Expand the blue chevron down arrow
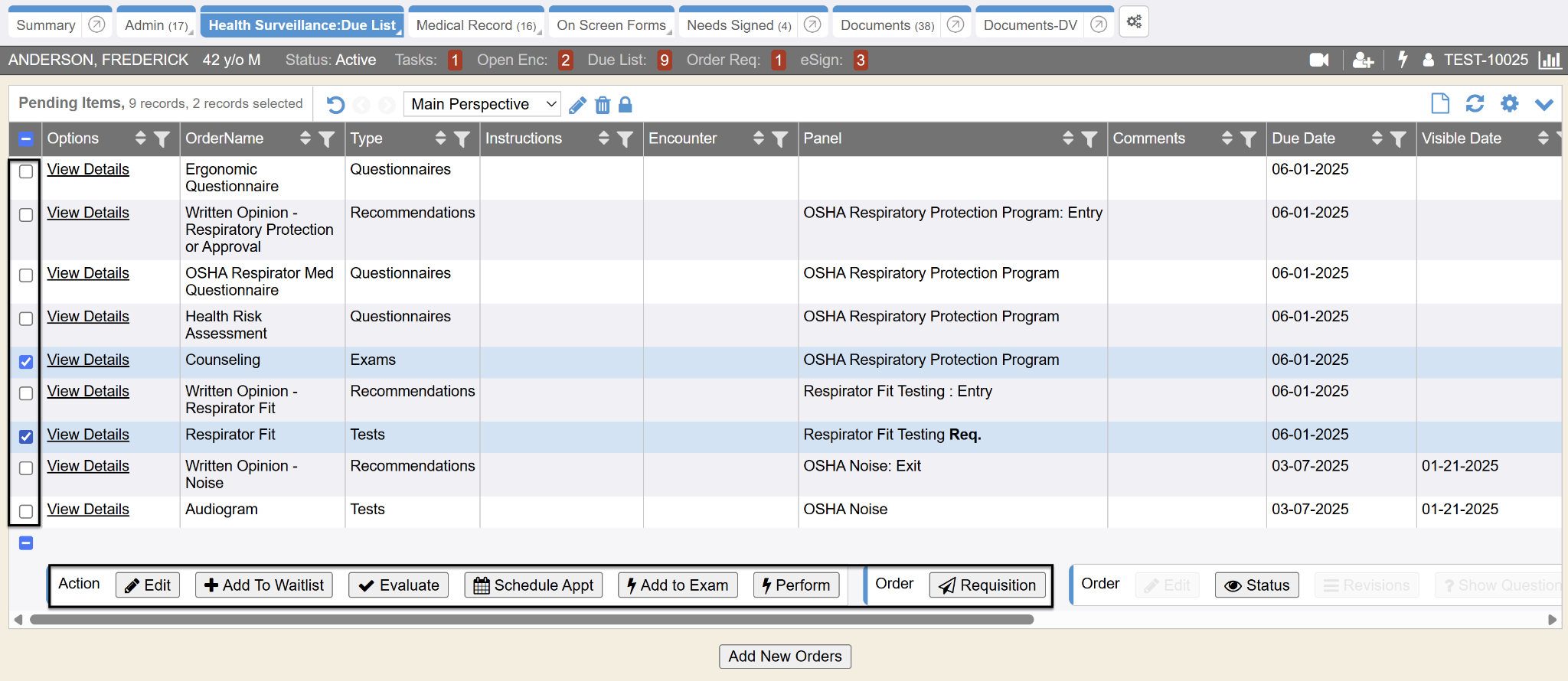This screenshot has height=681, width=1568. tap(1544, 104)
